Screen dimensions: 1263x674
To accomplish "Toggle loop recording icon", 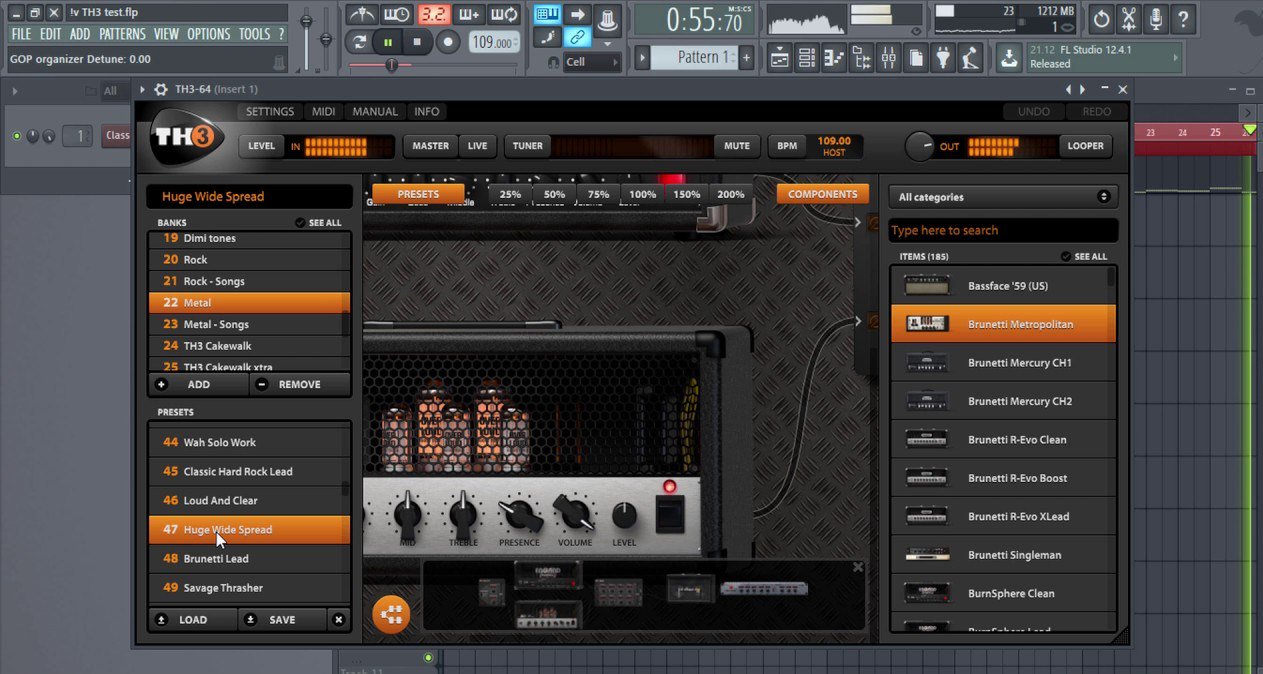I will (505, 15).
